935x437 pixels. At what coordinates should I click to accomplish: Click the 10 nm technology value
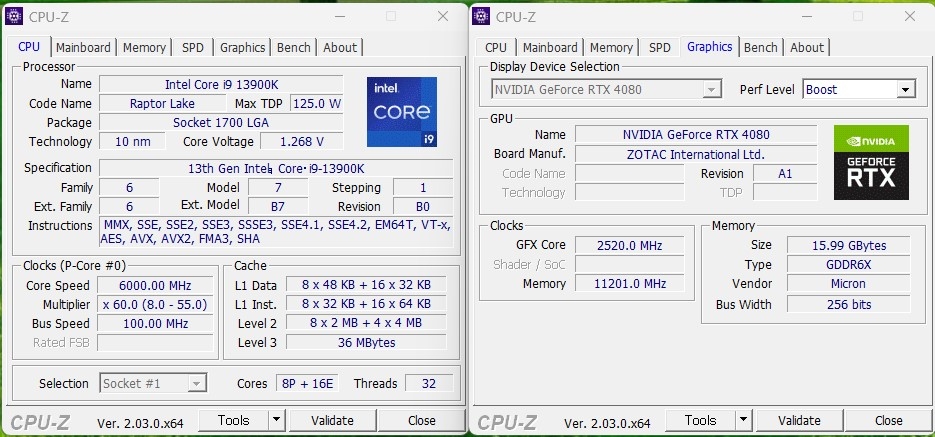tap(132, 141)
